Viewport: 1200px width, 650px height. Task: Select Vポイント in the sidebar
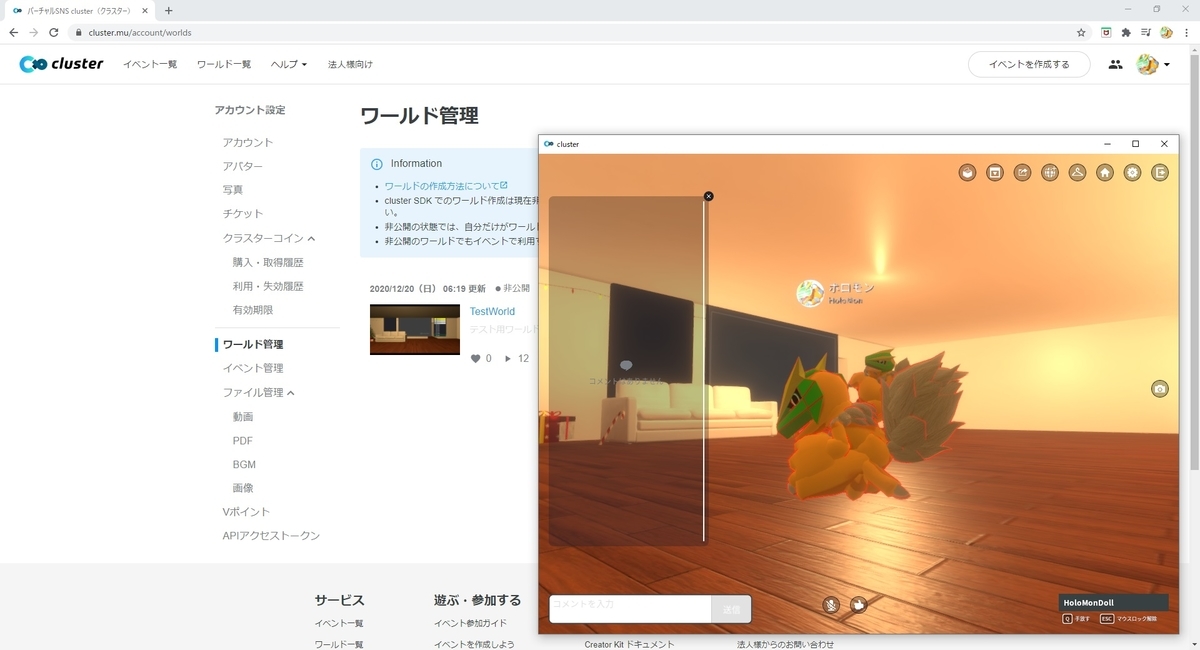pos(246,511)
